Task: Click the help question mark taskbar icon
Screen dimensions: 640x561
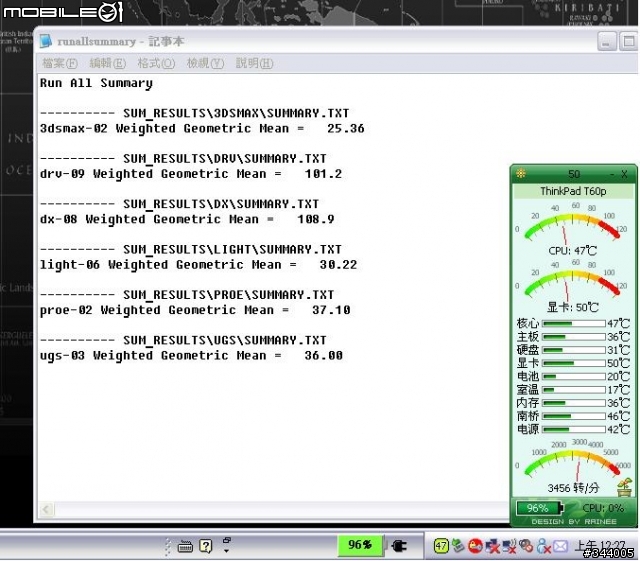Action: (206, 546)
